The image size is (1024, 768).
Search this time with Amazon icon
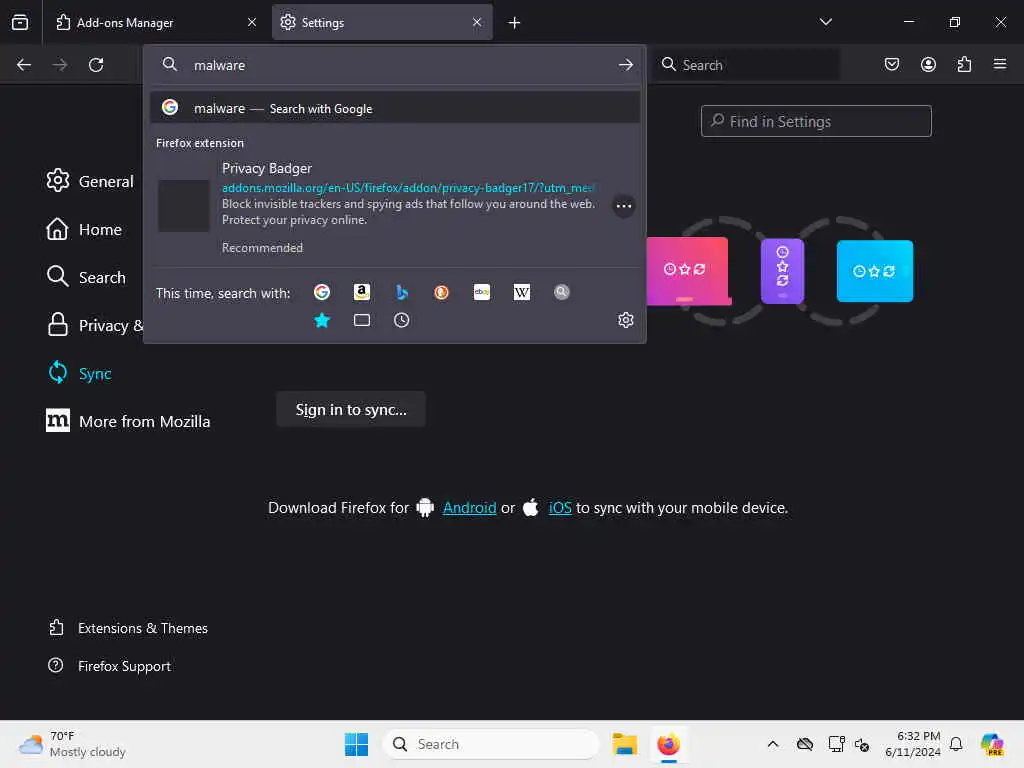pyautogui.click(x=362, y=292)
